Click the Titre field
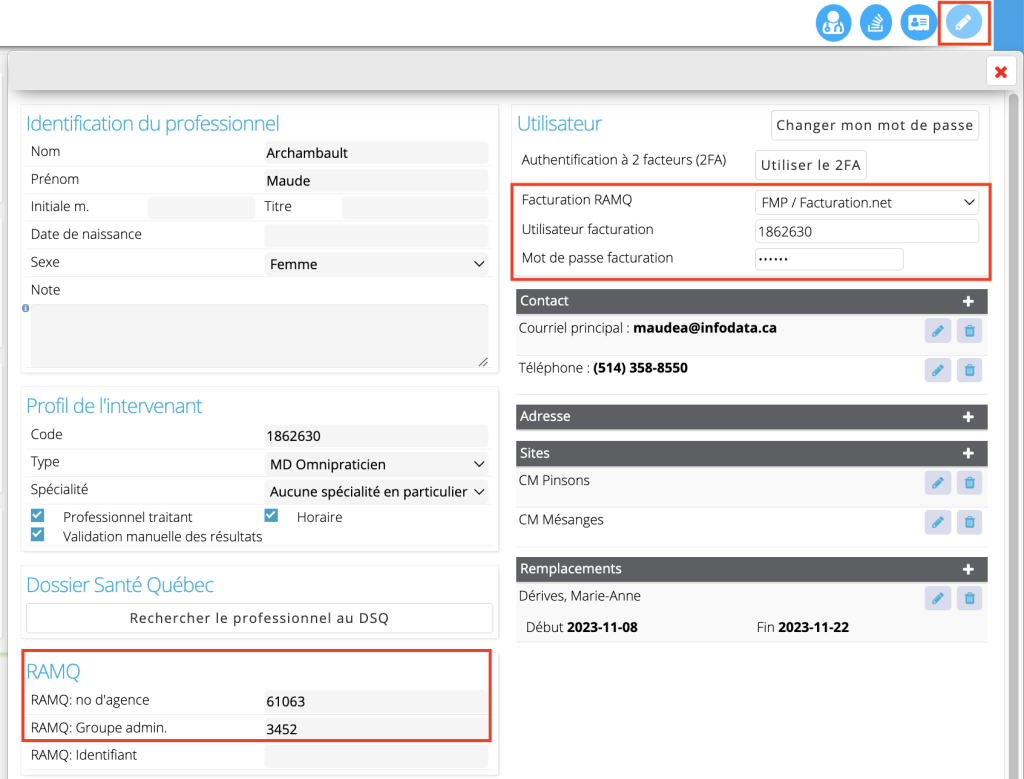This screenshot has height=779, width=1024. coord(415,208)
